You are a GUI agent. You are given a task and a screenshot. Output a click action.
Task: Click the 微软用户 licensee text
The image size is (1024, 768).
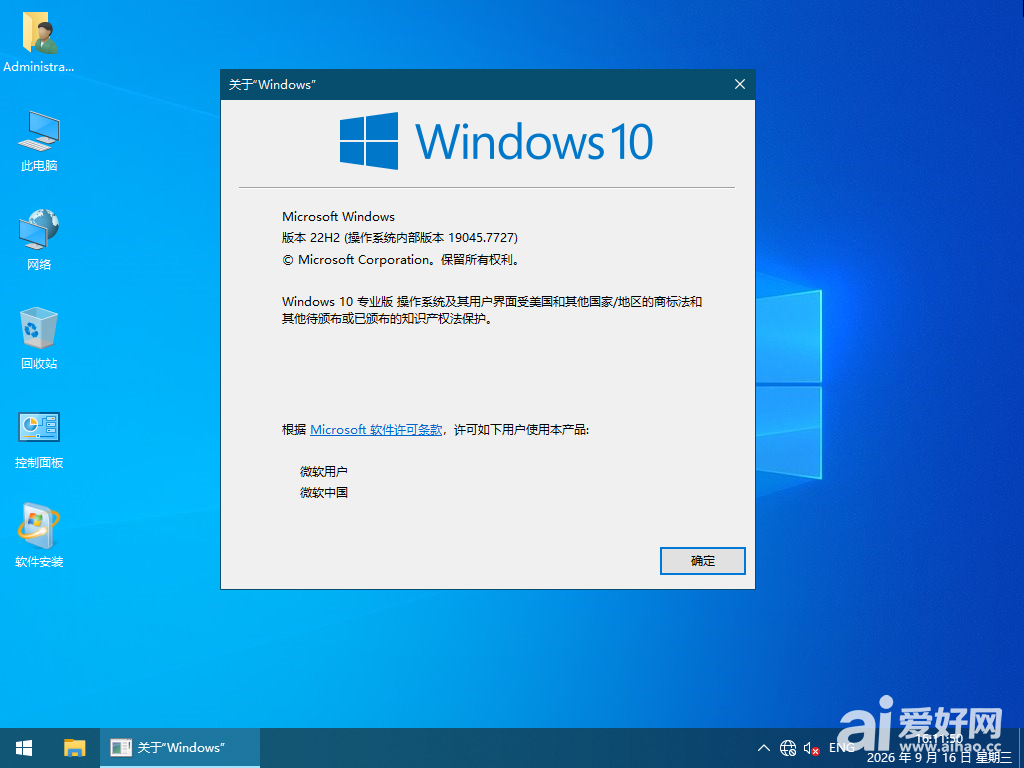pyautogui.click(x=323, y=472)
